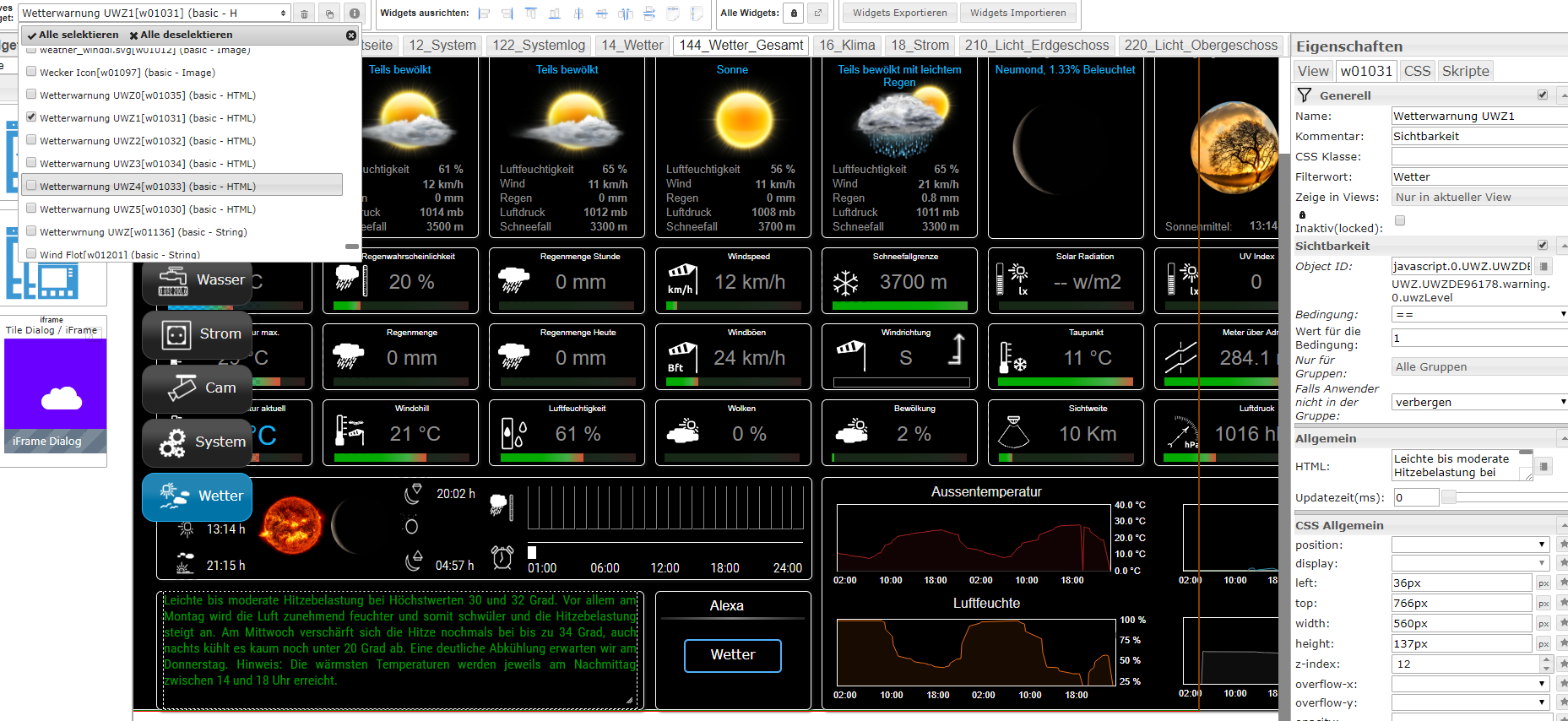Switch to the 12_System view tab
Image resolution: width=1568 pixels, height=721 pixels.
pyautogui.click(x=442, y=46)
